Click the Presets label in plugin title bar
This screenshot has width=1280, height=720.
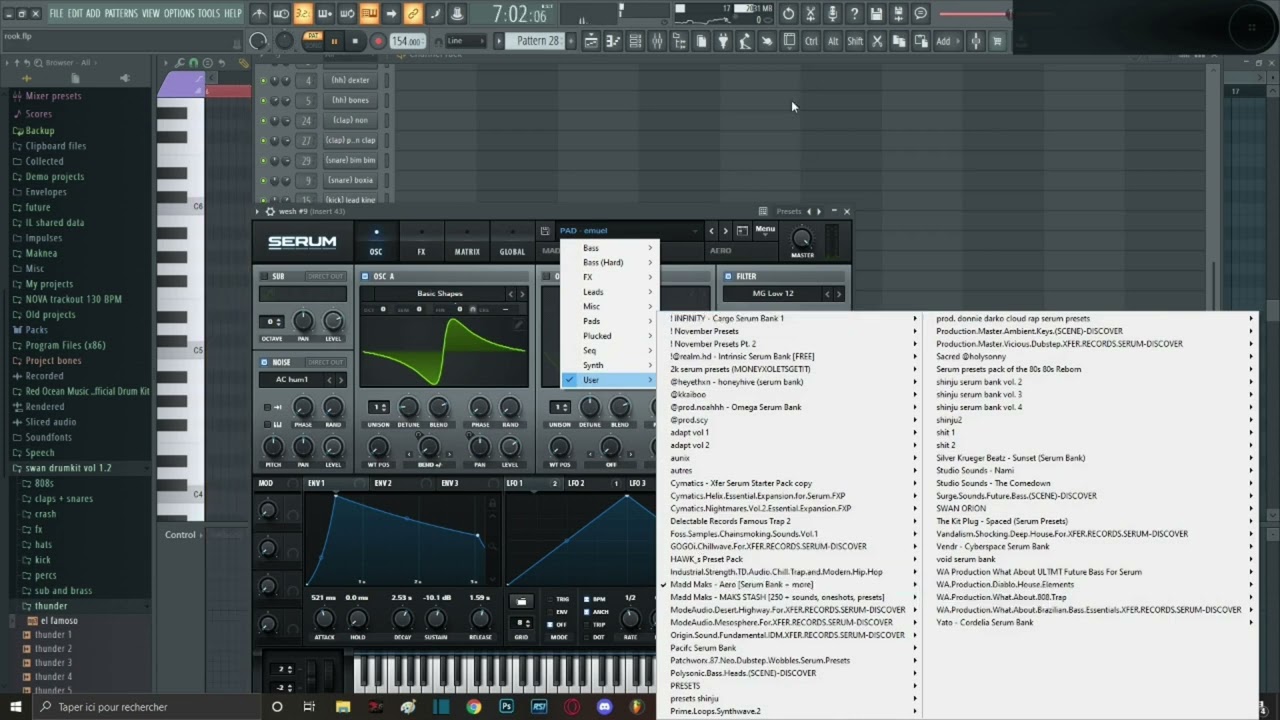(788, 212)
